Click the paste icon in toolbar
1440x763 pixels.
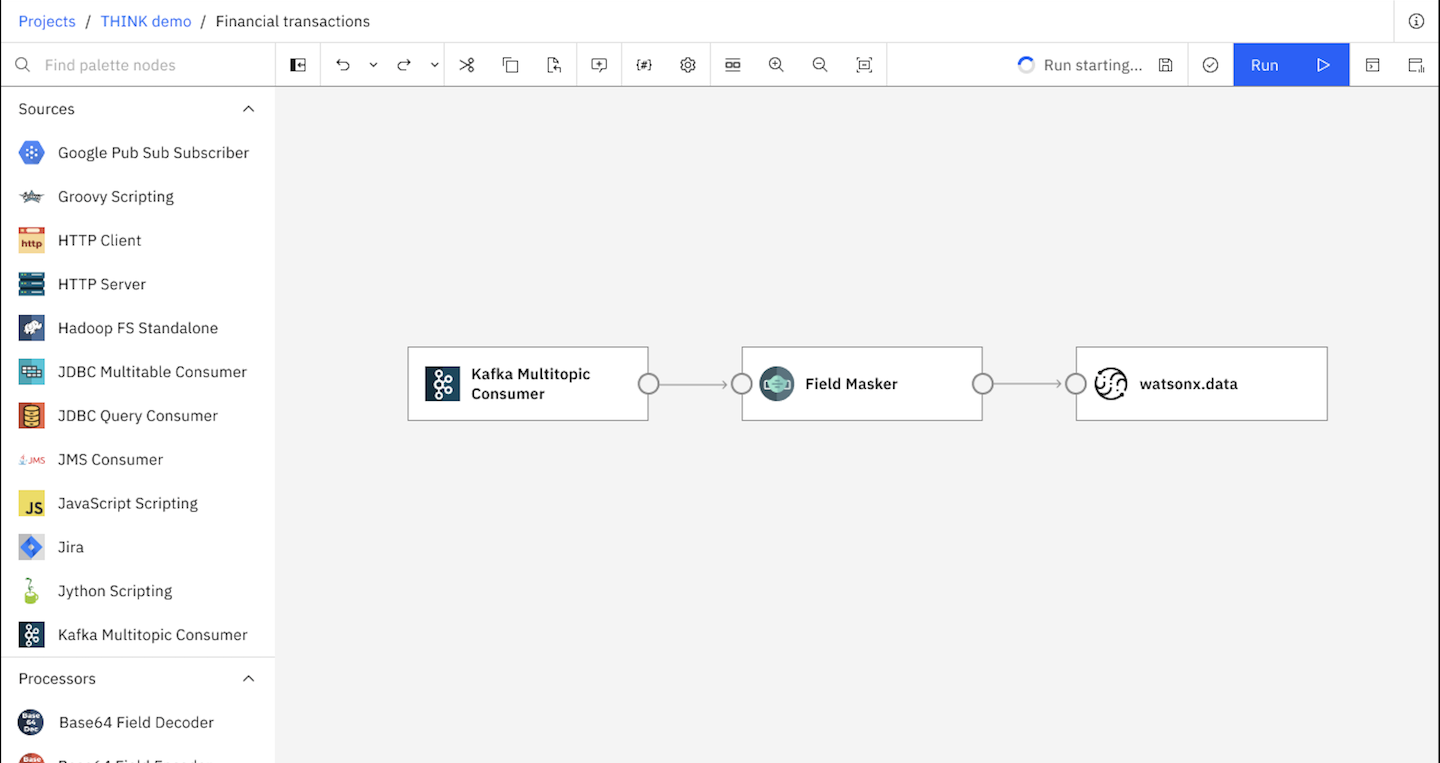click(554, 65)
